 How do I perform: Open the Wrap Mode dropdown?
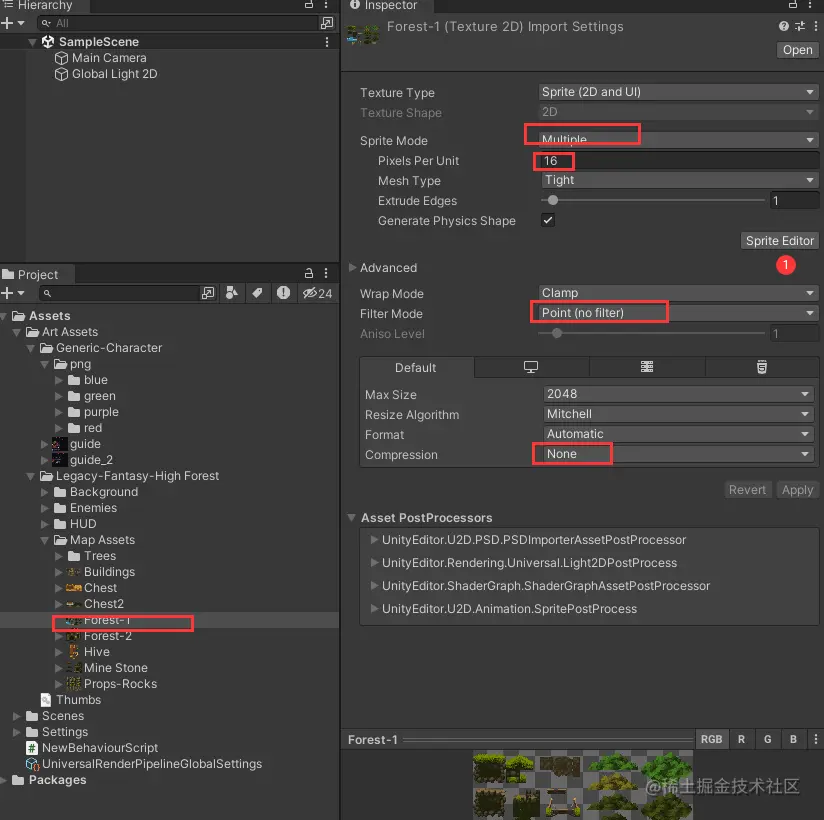(678, 293)
